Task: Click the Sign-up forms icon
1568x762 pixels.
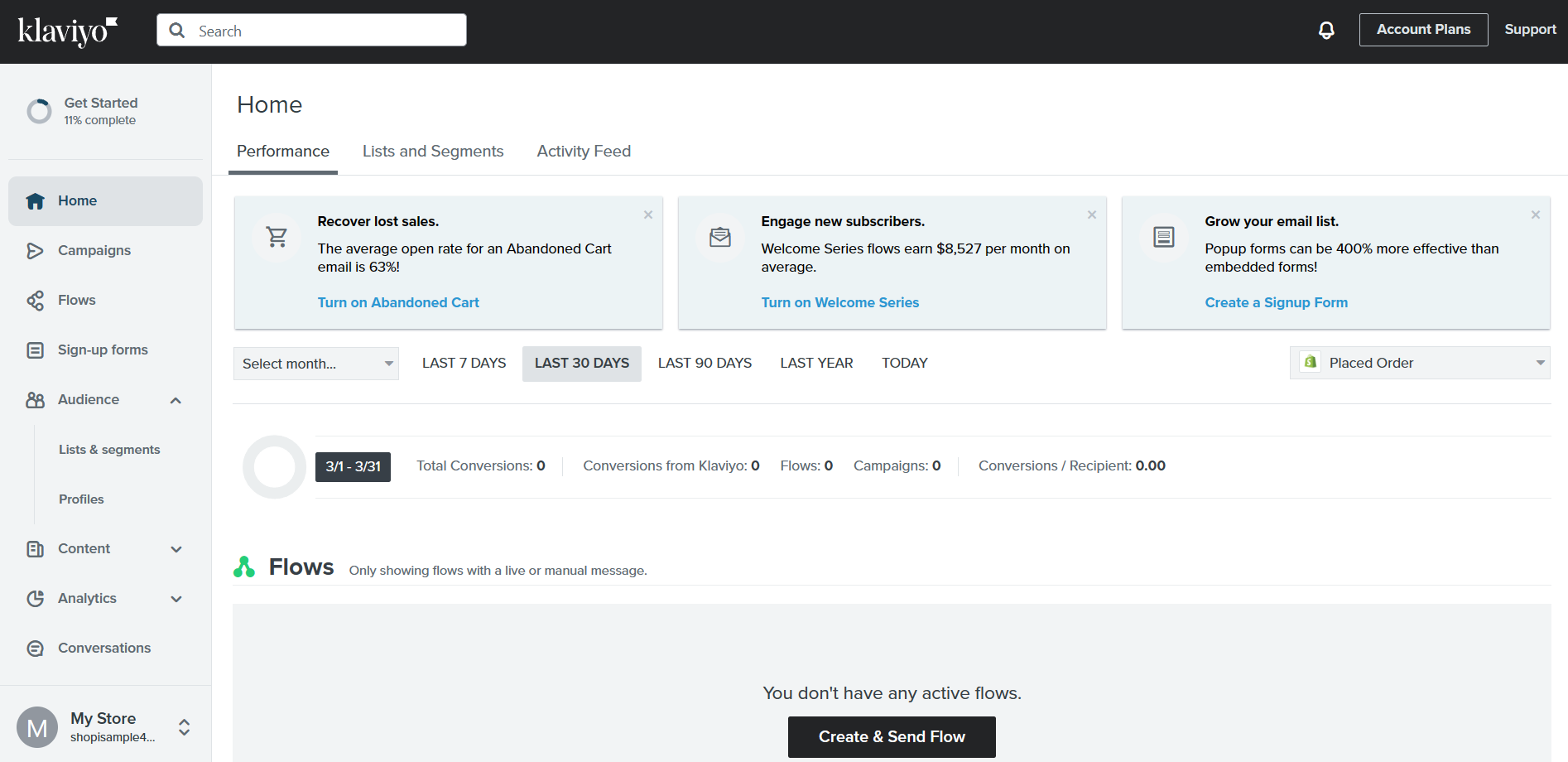Action: pos(35,350)
